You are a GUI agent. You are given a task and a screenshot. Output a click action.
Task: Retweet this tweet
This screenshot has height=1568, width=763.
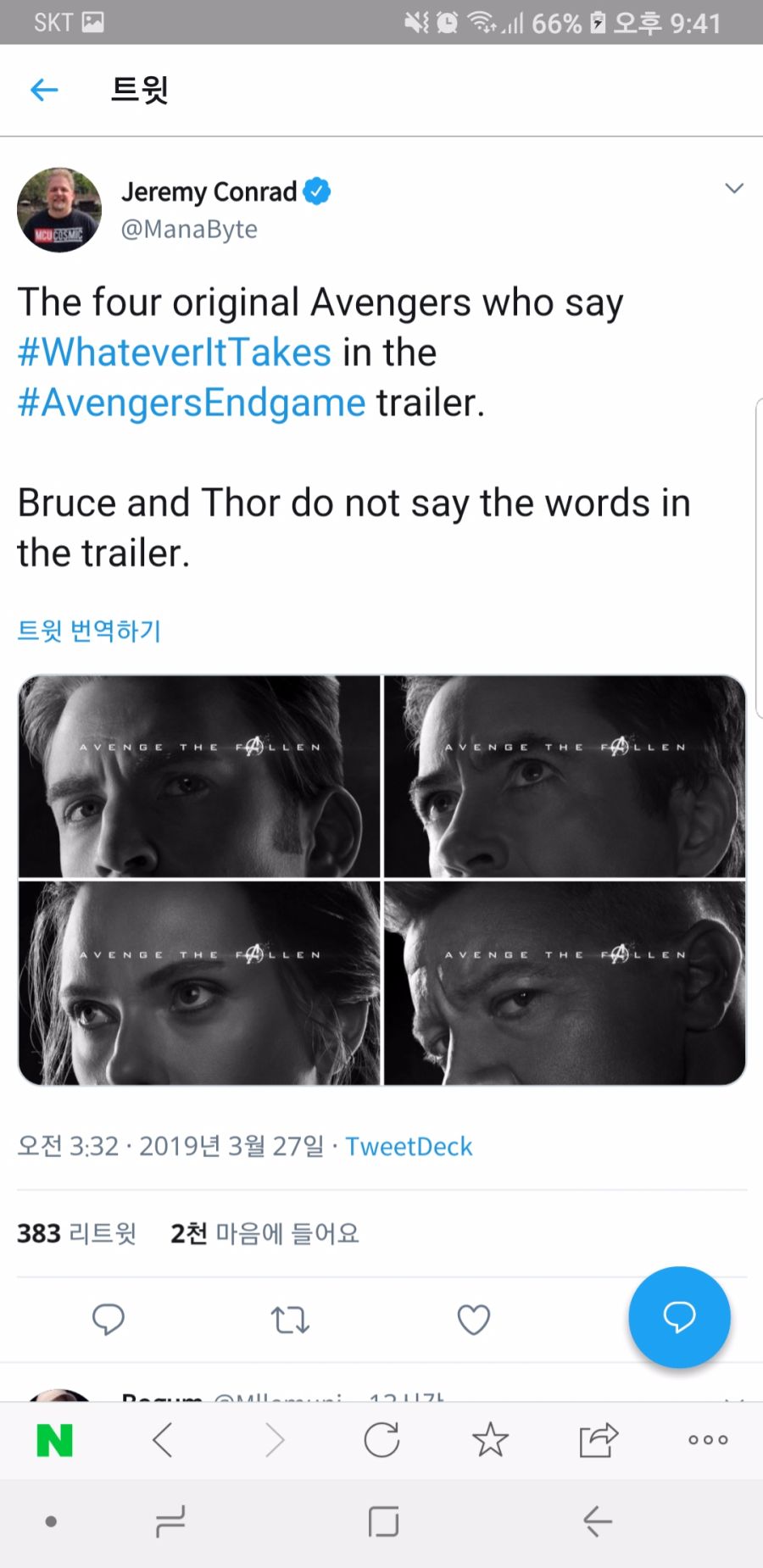click(290, 1320)
